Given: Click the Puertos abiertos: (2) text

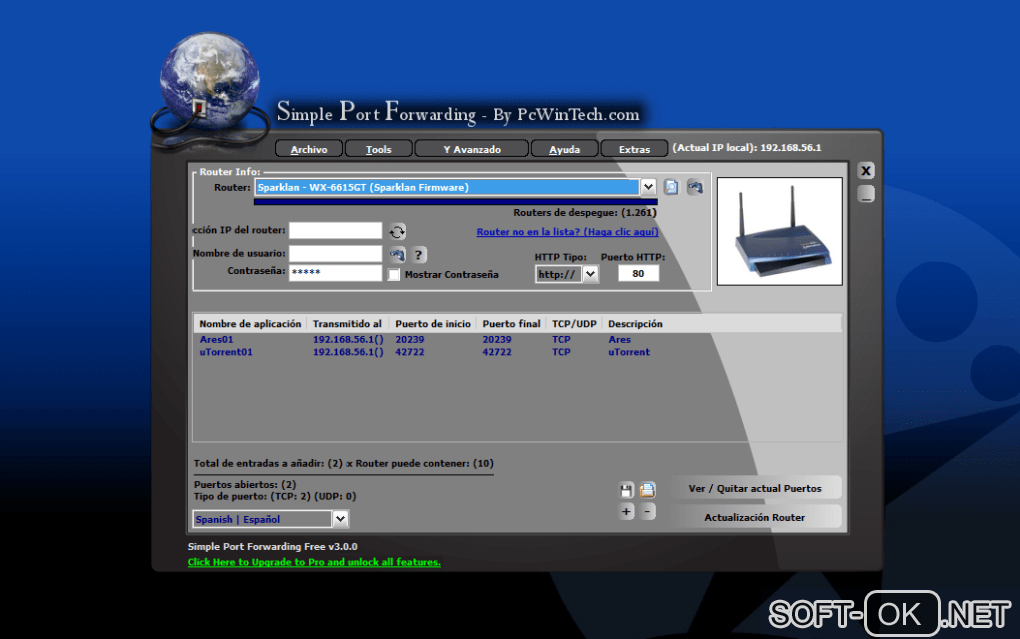Looking at the screenshot, I should coord(245,484).
